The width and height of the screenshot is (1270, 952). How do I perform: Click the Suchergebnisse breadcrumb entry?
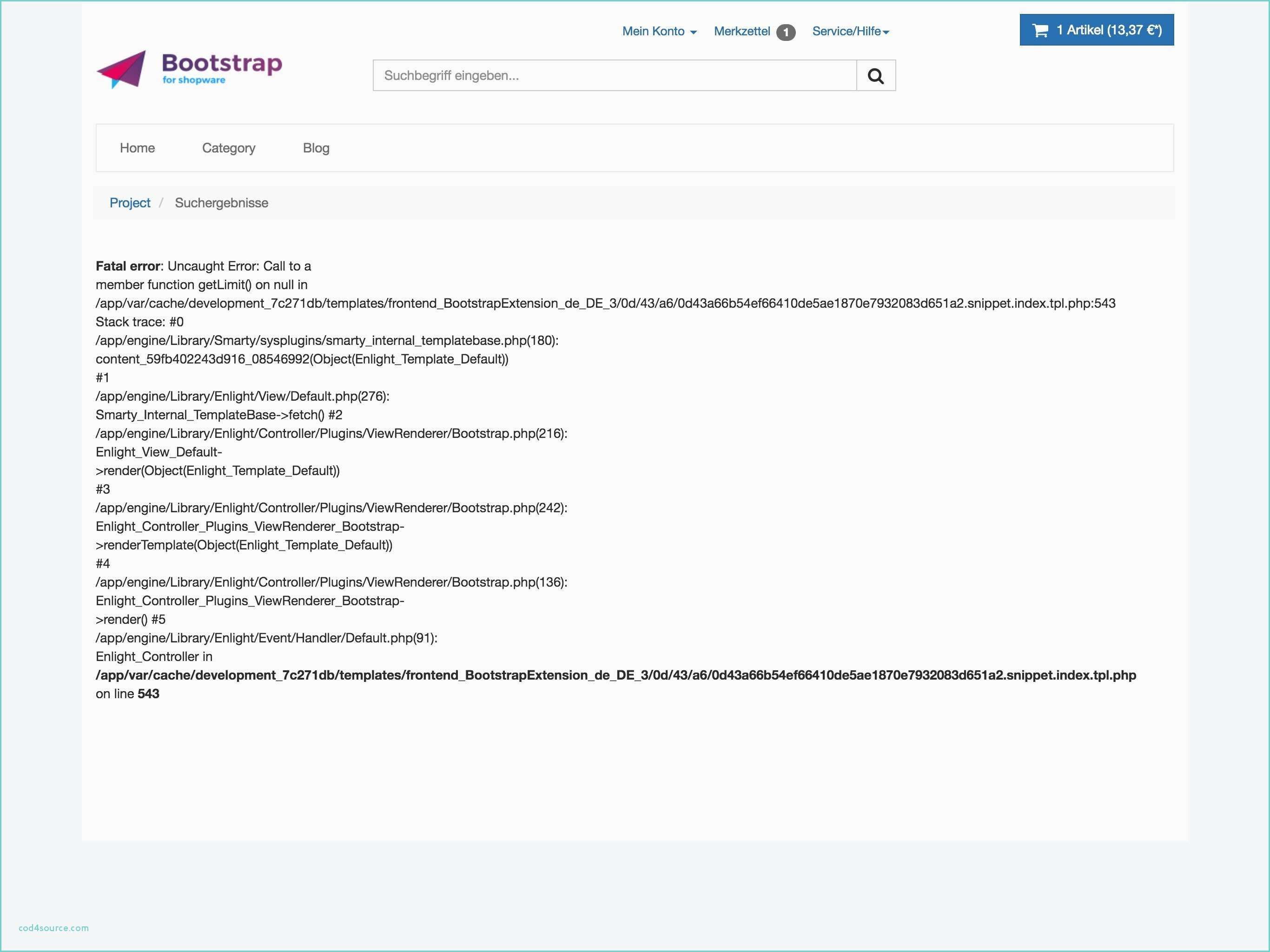(x=221, y=203)
